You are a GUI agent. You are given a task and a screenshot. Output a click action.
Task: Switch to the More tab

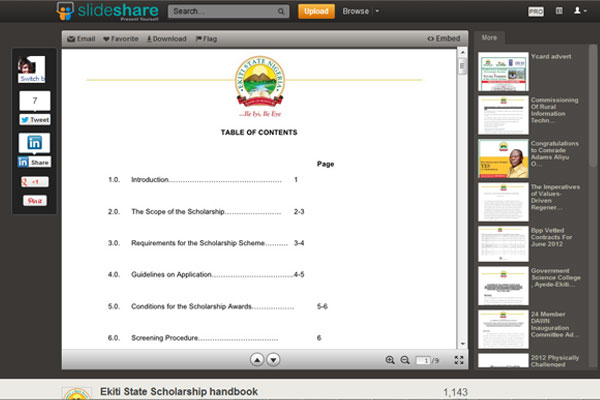[489, 38]
